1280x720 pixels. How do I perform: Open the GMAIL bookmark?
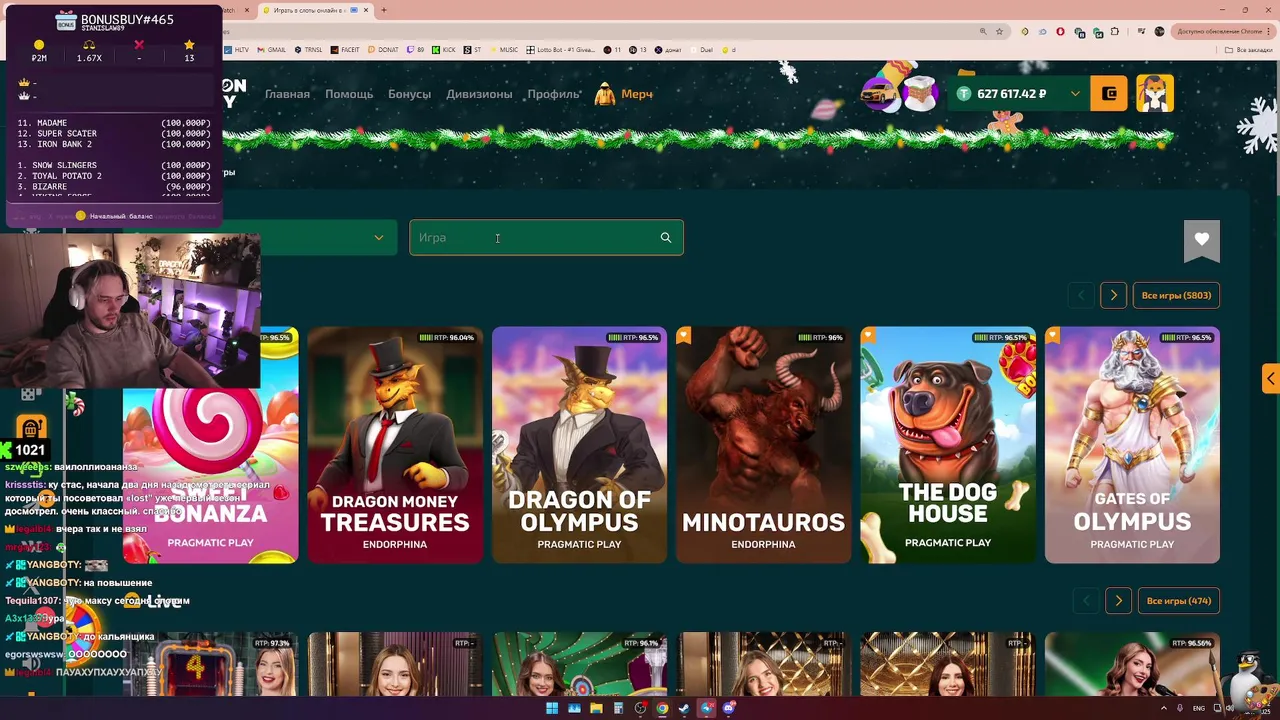coord(273,49)
